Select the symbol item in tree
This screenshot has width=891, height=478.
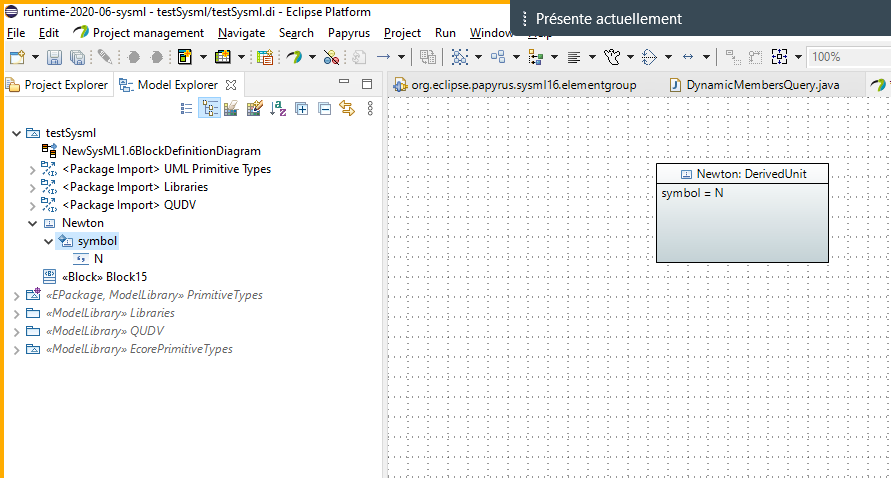pos(97,241)
